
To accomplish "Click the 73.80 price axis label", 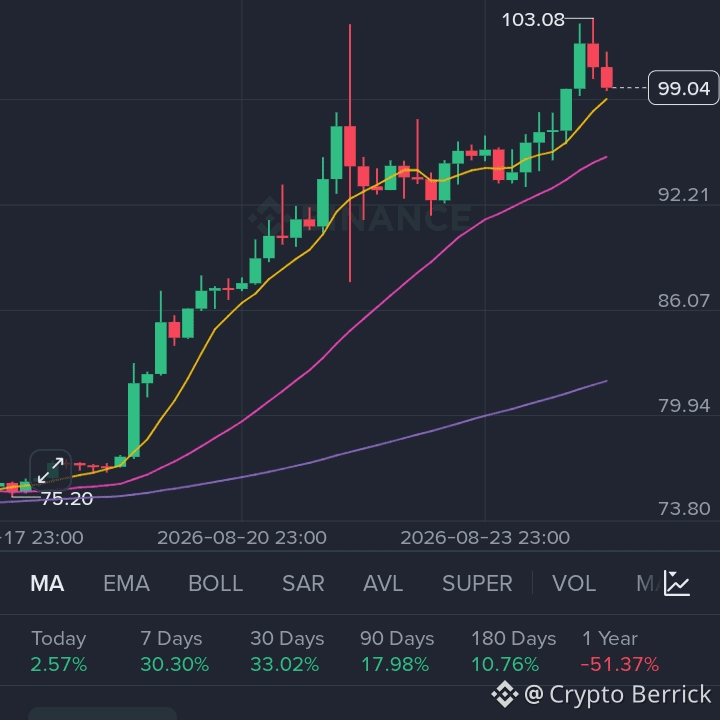I will coord(684,509).
